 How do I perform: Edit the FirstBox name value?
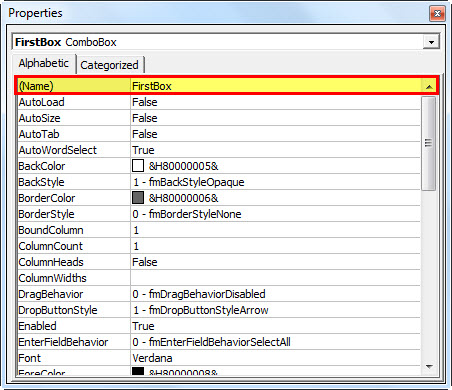click(152, 86)
